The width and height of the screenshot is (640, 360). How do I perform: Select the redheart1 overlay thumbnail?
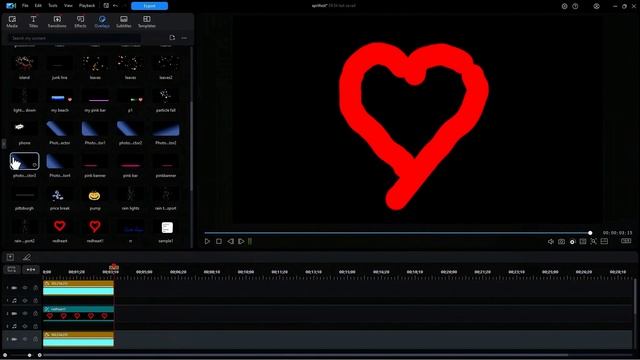point(95,227)
